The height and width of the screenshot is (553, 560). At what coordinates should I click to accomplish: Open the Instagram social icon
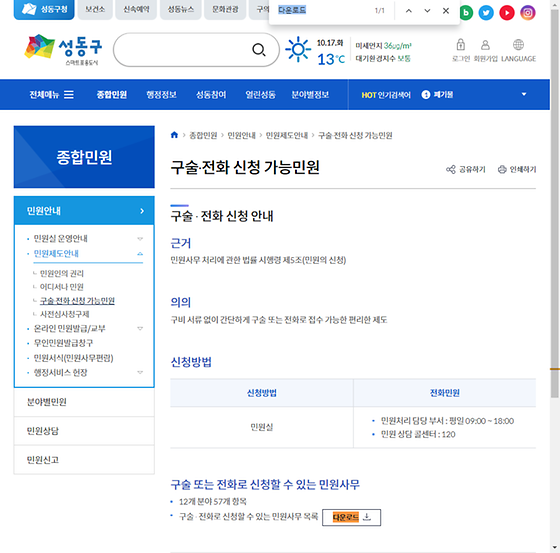click(x=528, y=13)
